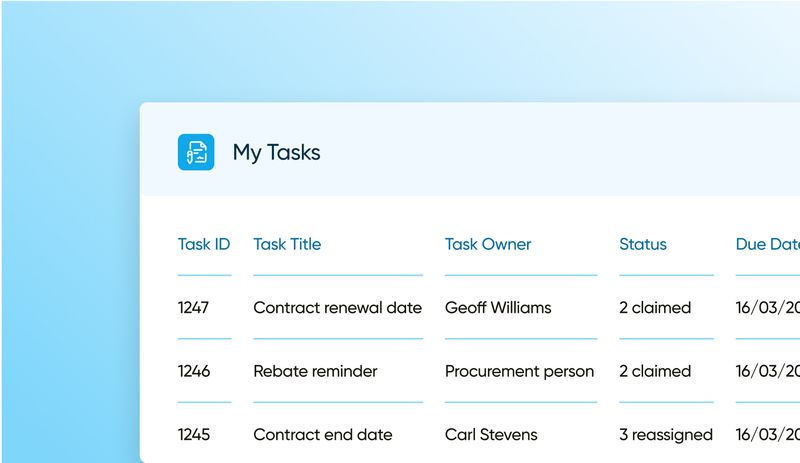800x463 pixels.
Task: Select task ID 1246
Action: pyautogui.click(x=193, y=371)
